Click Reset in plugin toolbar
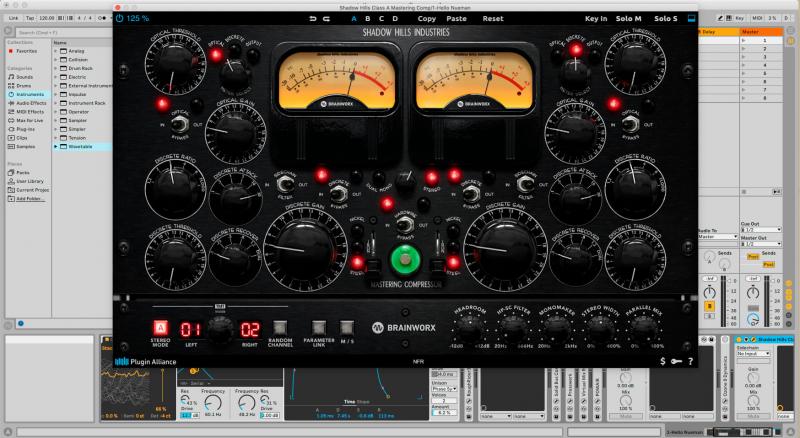800x438 pixels. pyautogui.click(x=493, y=19)
